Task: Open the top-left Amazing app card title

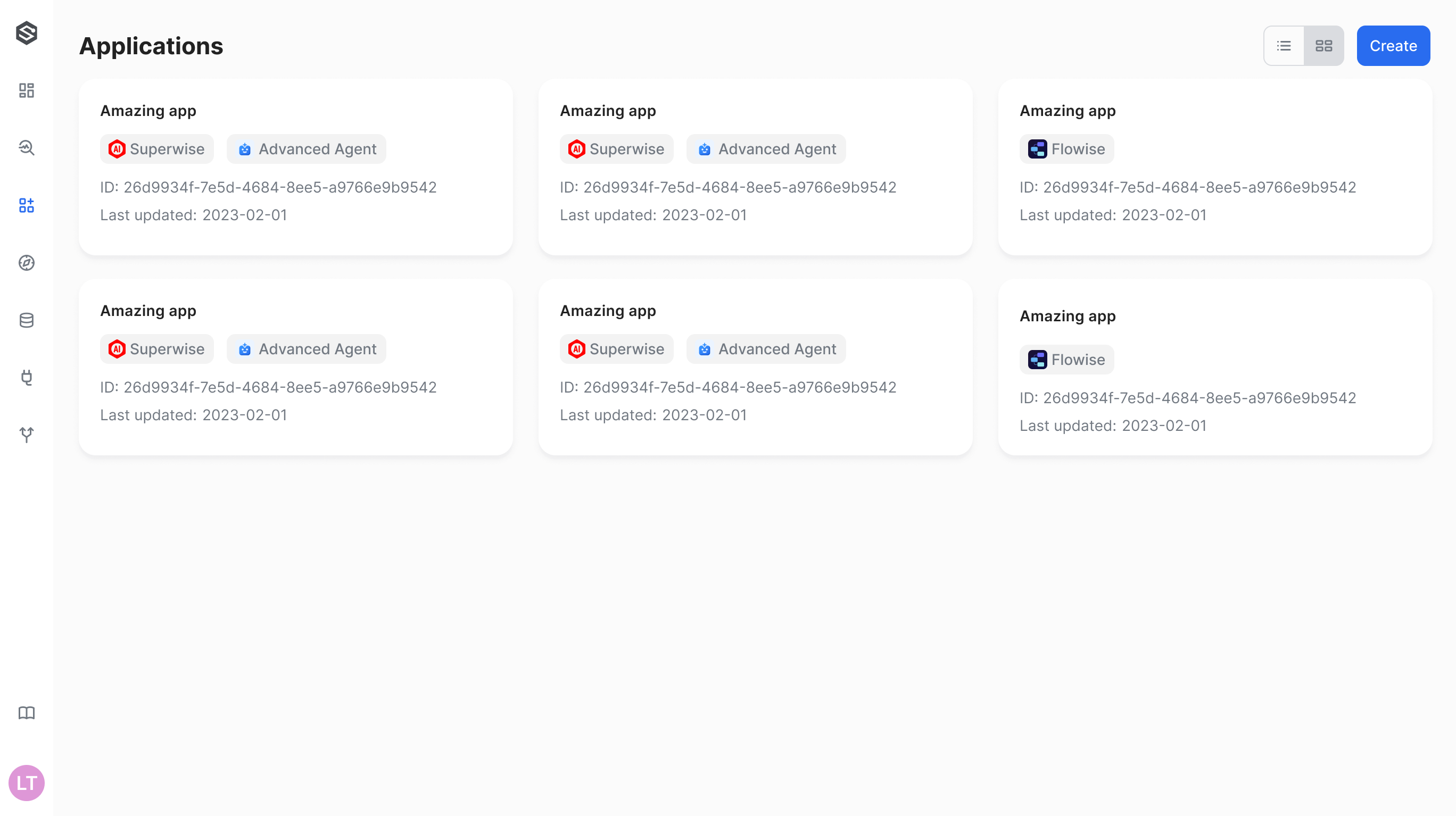Action: (148, 111)
